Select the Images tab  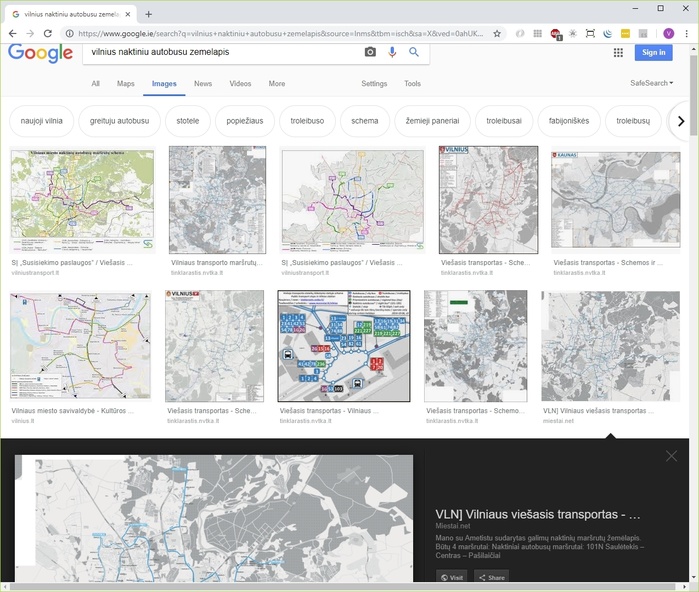click(x=164, y=83)
